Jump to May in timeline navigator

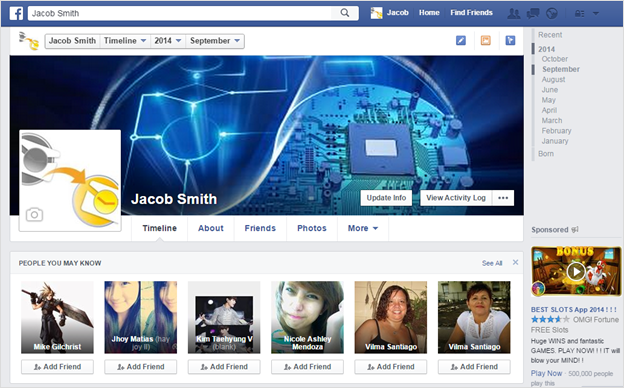548,100
